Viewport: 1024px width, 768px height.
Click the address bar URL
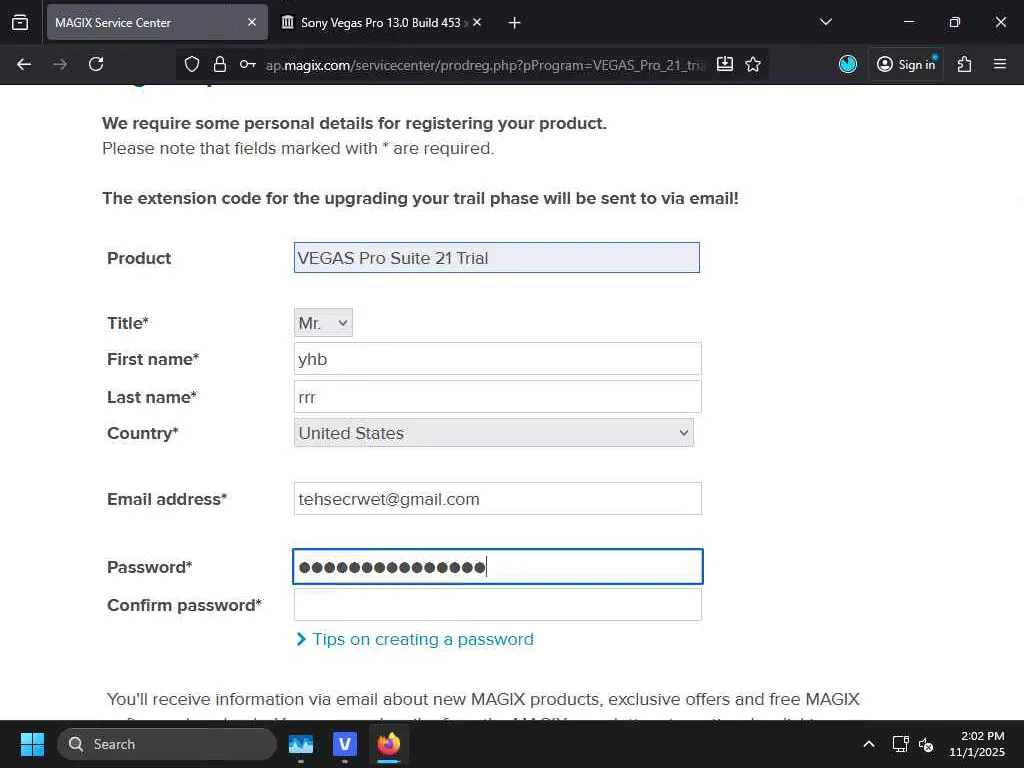(485, 65)
